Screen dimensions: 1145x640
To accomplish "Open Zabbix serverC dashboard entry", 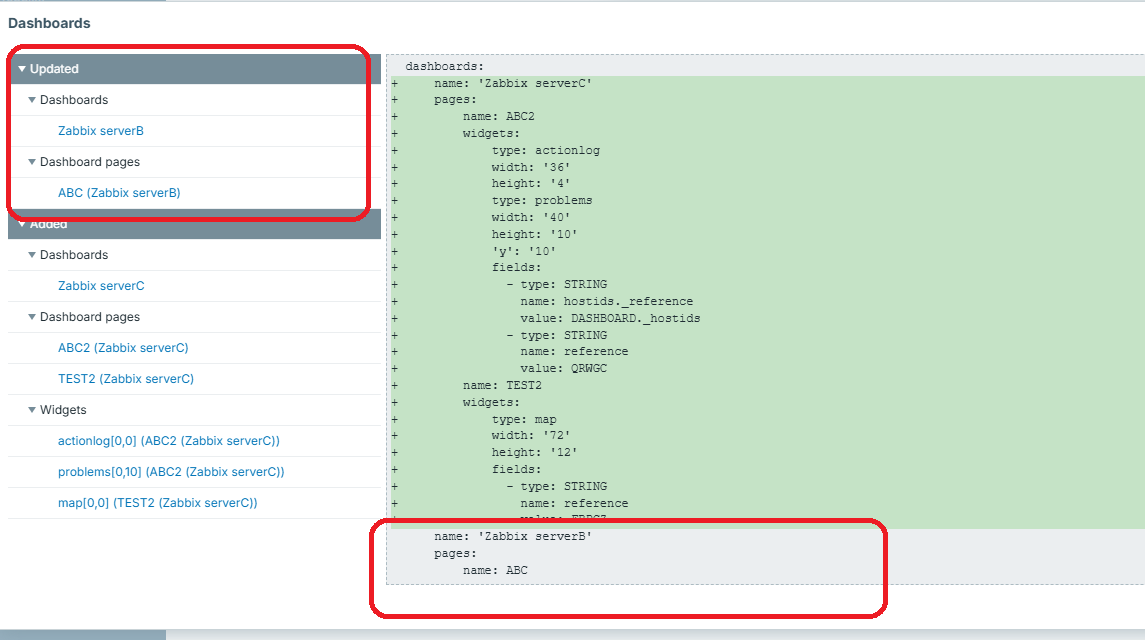I will pos(101,286).
